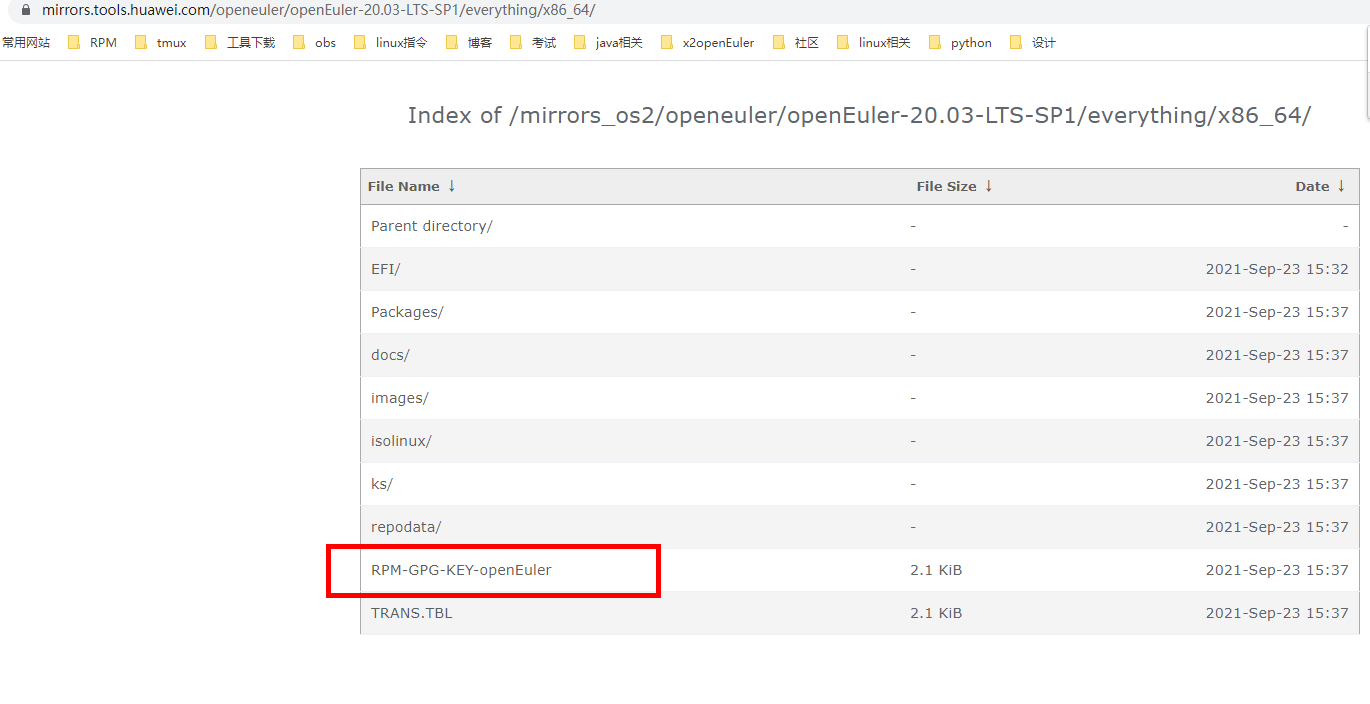Open the images/ directory
1370x704 pixels.
pyautogui.click(x=399, y=398)
